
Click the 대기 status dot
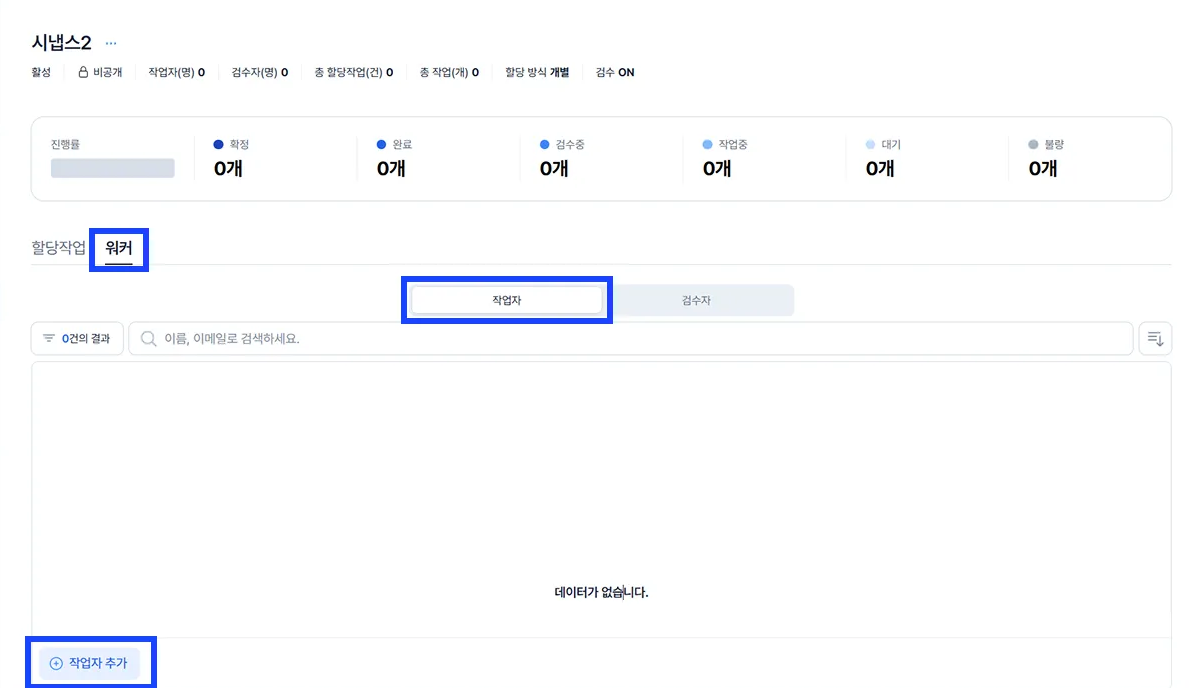coord(870,144)
